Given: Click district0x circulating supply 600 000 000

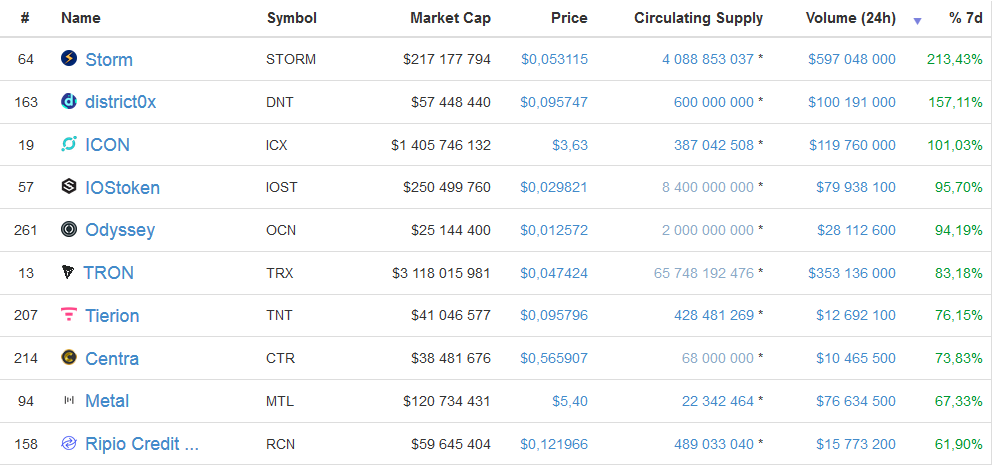Looking at the screenshot, I should 708,102.
